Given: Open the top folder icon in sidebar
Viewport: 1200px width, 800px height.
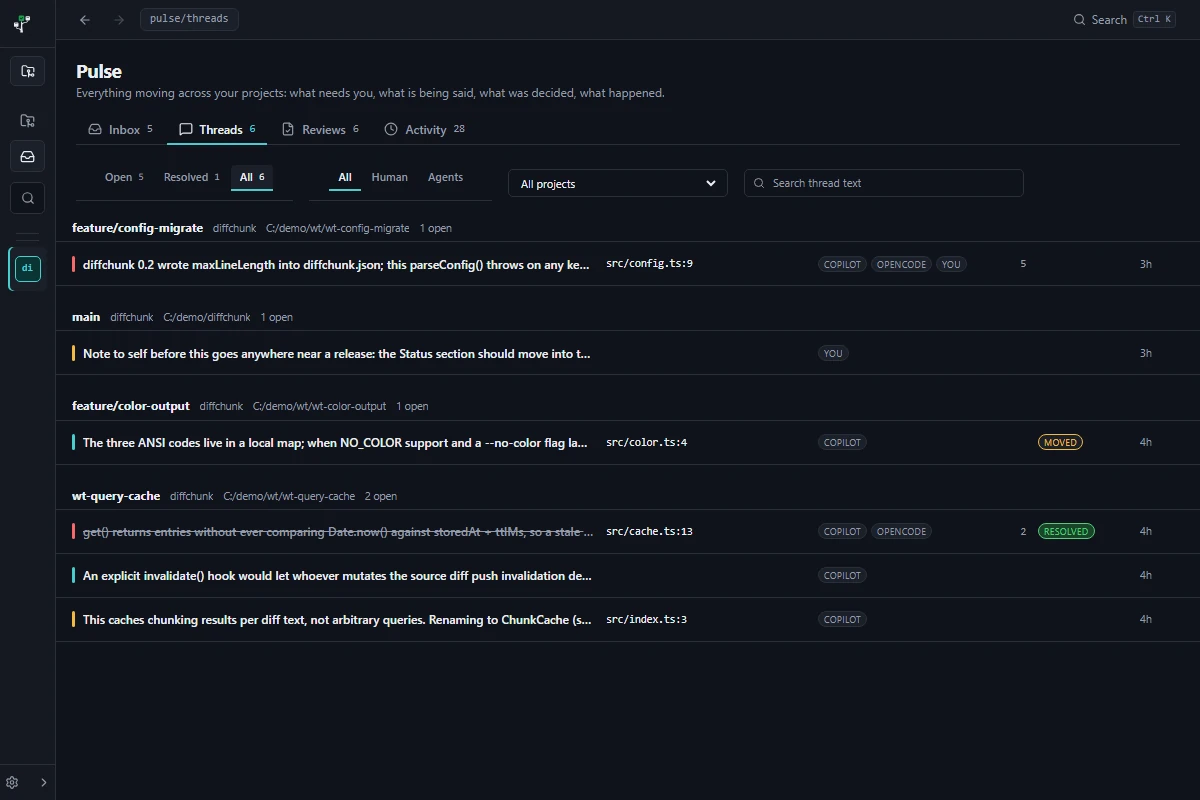Looking at the screenshot, I should [28, 71].
